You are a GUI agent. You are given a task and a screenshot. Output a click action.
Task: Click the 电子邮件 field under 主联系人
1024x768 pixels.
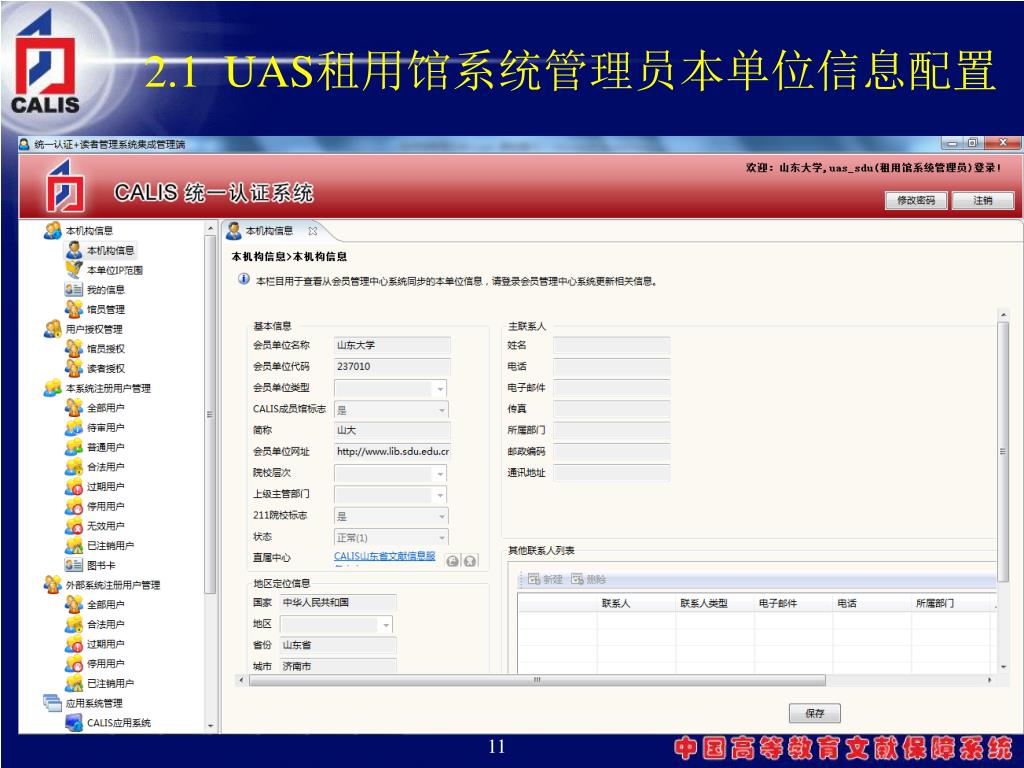611,388
